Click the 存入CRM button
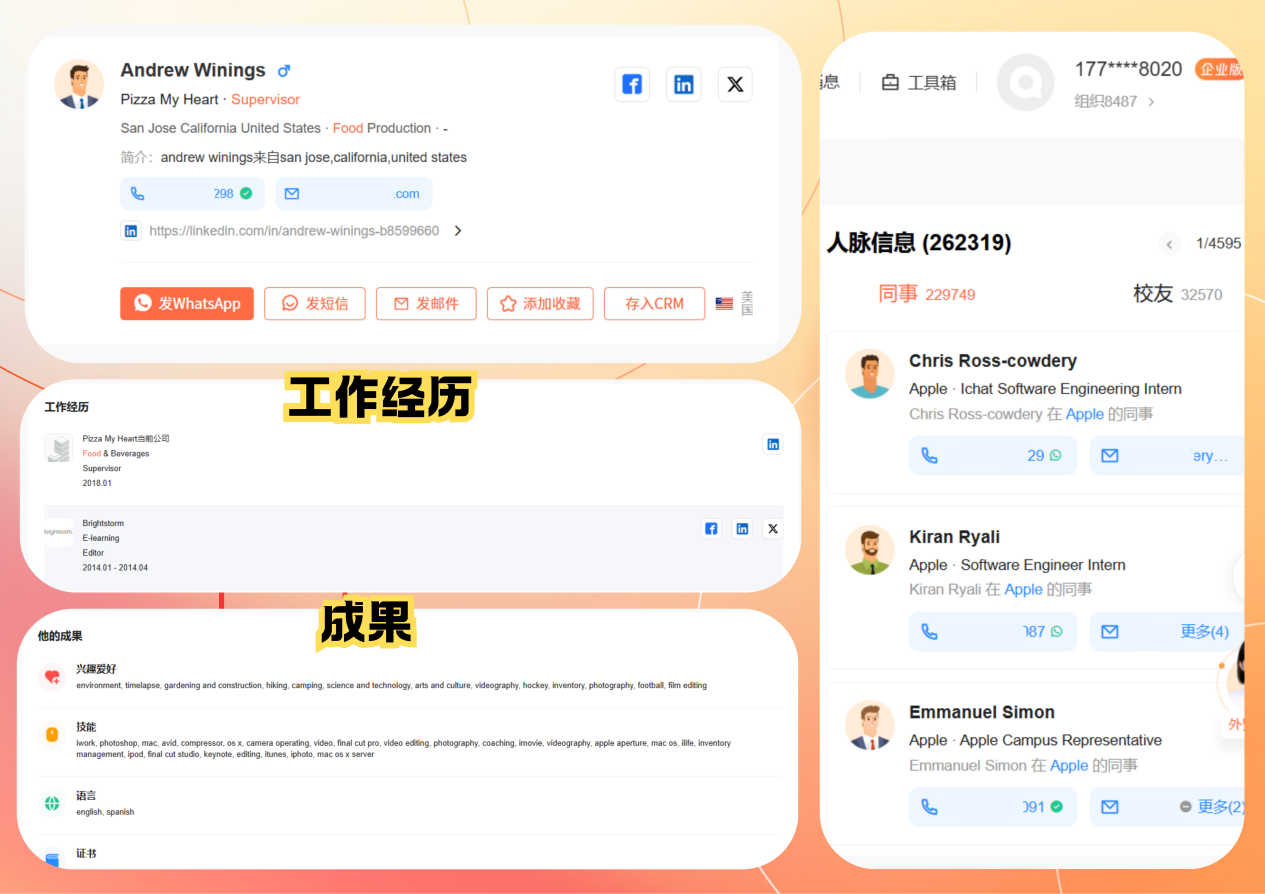Viewport: 1265px width, 894px height. pos(655,304)
